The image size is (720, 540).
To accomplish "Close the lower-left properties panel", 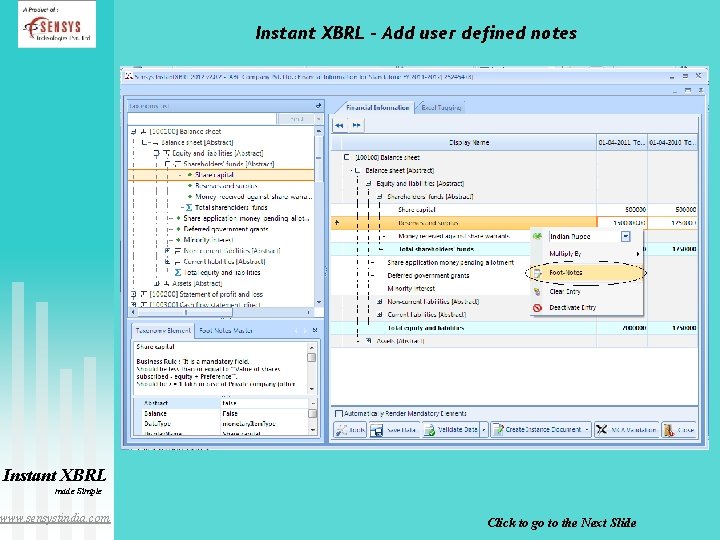I will tap(315, 330).
